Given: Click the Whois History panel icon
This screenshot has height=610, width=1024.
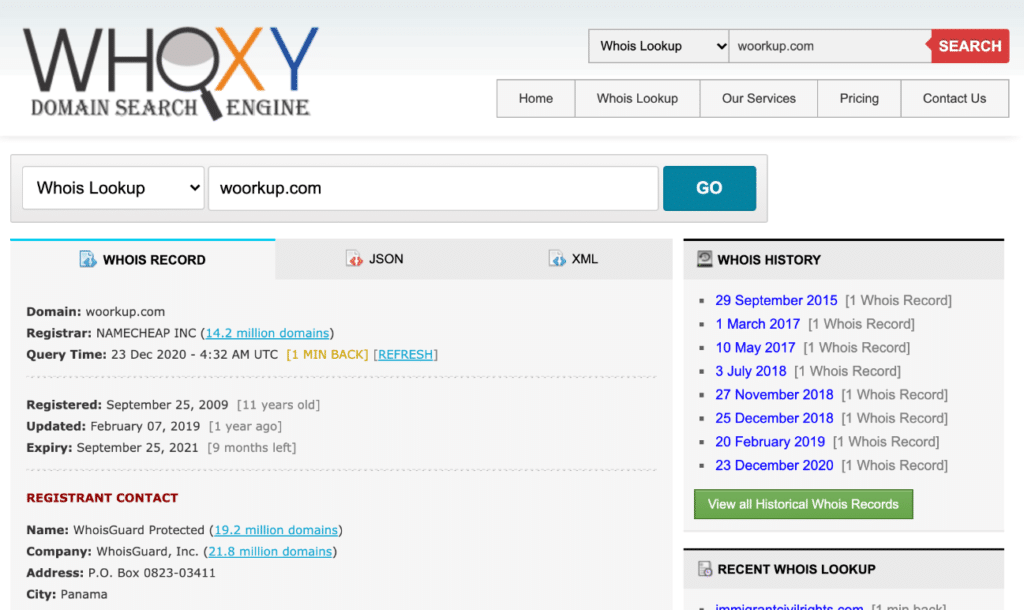Looking at the screenshot, I should 705,259.
